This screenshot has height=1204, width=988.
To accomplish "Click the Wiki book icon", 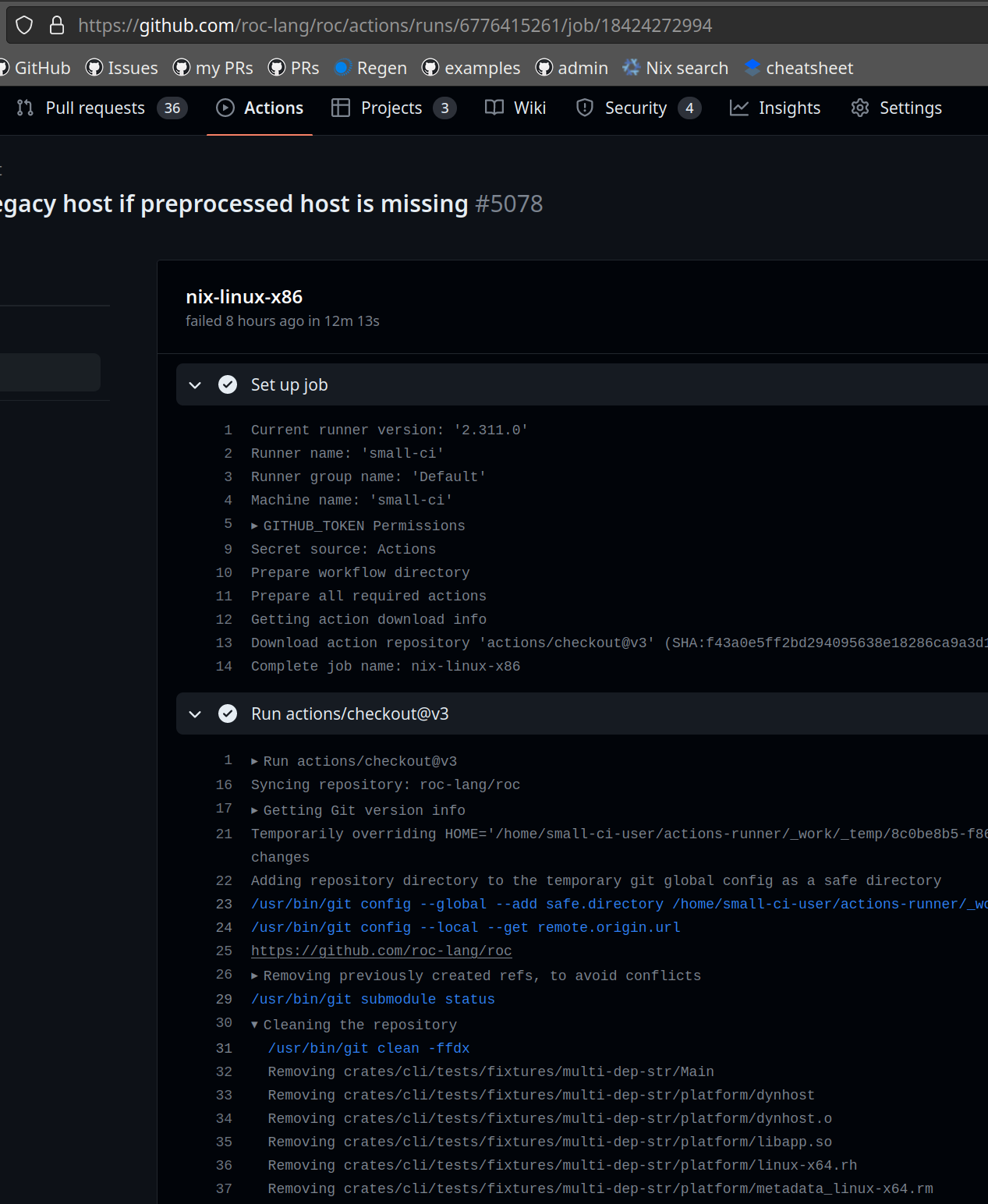I will click(494, 108).
